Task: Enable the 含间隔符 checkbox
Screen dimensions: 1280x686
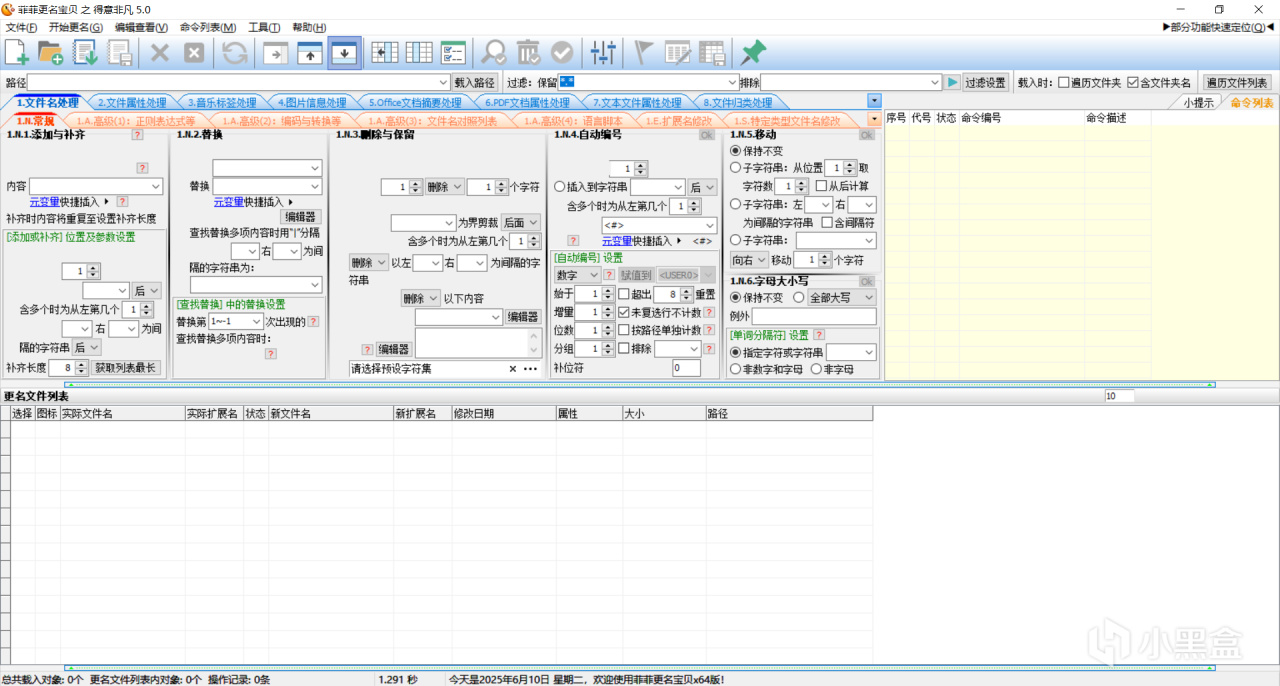Action: 828,222
